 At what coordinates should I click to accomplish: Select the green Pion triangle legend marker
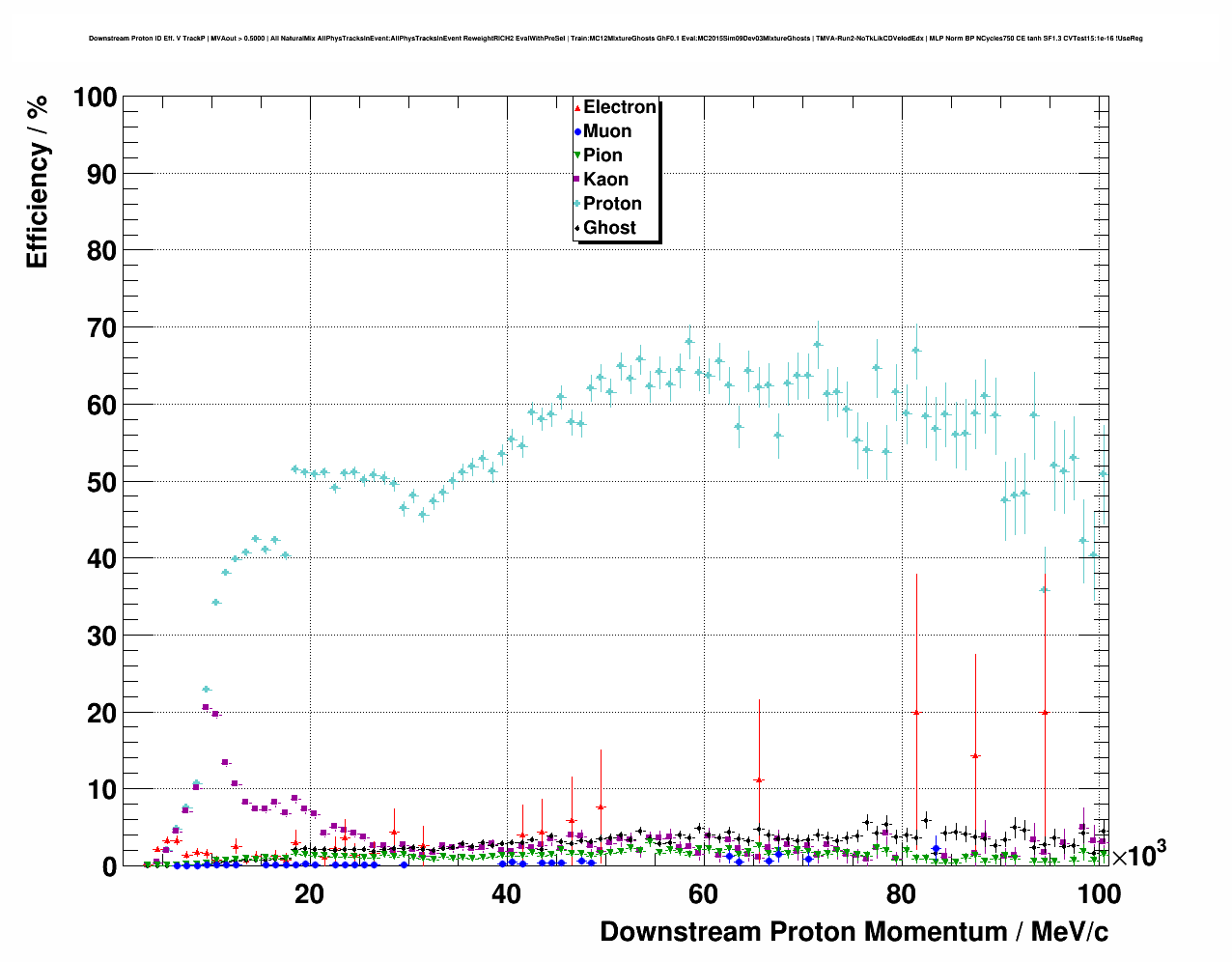[578, 156]
